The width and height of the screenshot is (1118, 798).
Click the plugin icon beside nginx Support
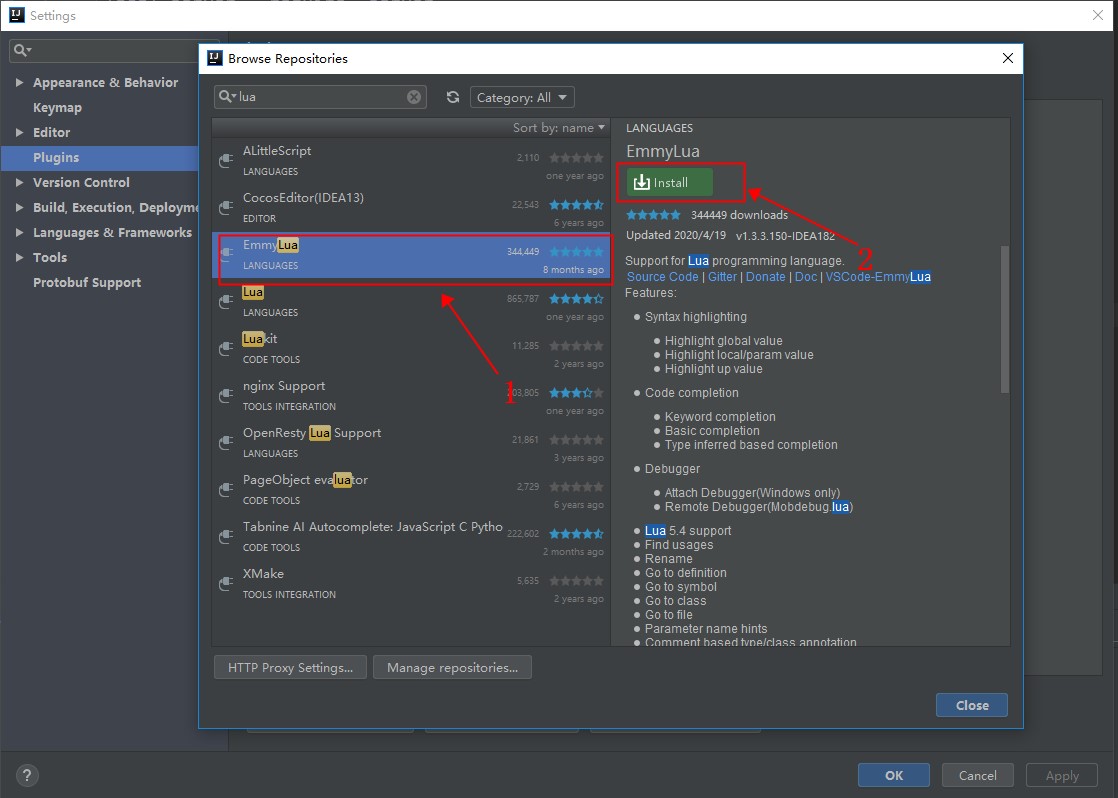click(x=226, y=396)
